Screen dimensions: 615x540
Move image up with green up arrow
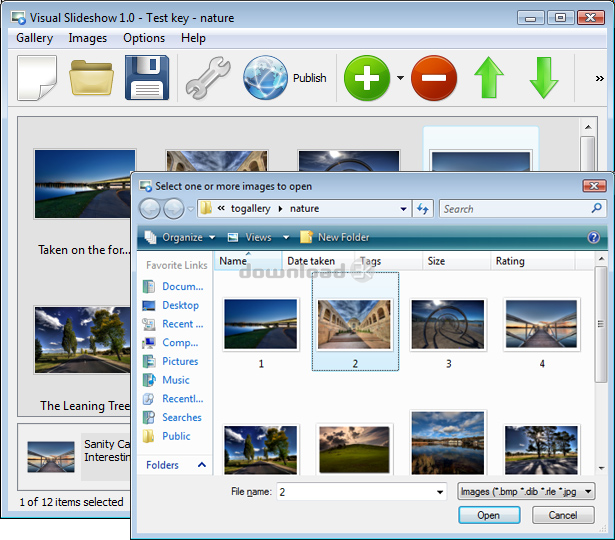pyautogui.click(x=489, y=78)
